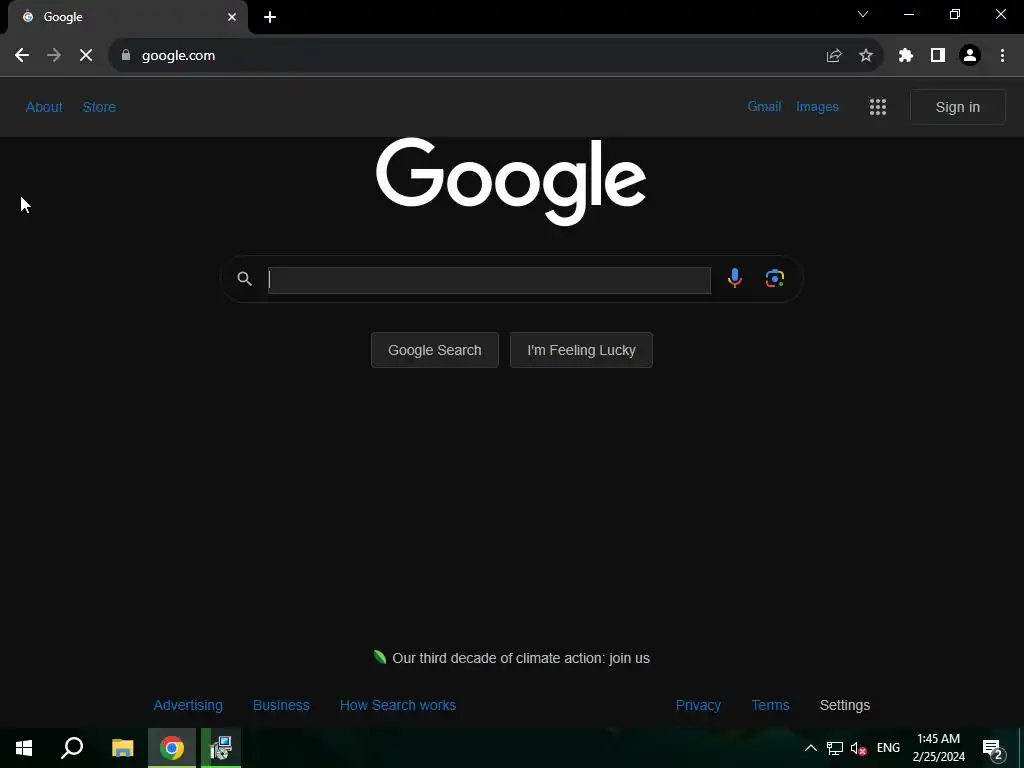Close the Google tab
The height and width of the screenshot is (768, 1024).
232,17
